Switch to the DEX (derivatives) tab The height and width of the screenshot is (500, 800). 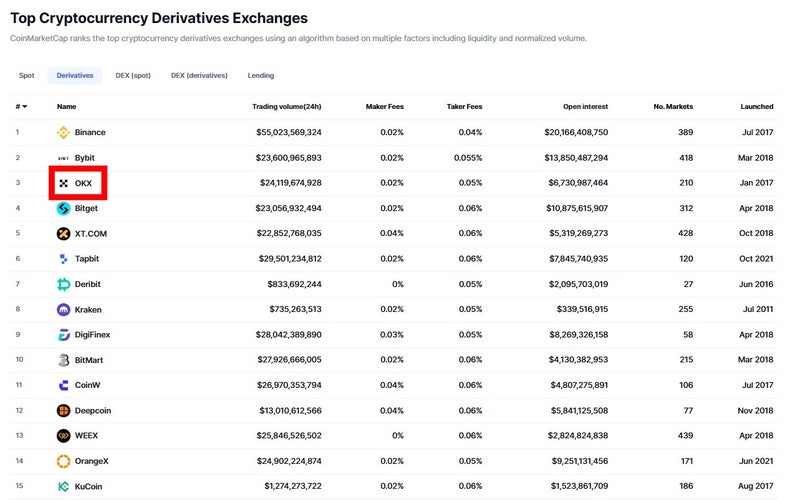(x=199, y=76)
